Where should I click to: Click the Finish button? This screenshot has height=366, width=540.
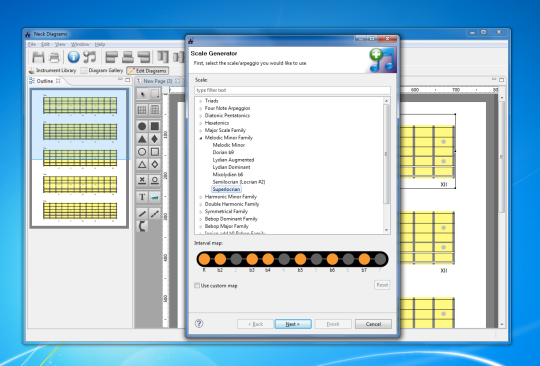pos(333,324)
